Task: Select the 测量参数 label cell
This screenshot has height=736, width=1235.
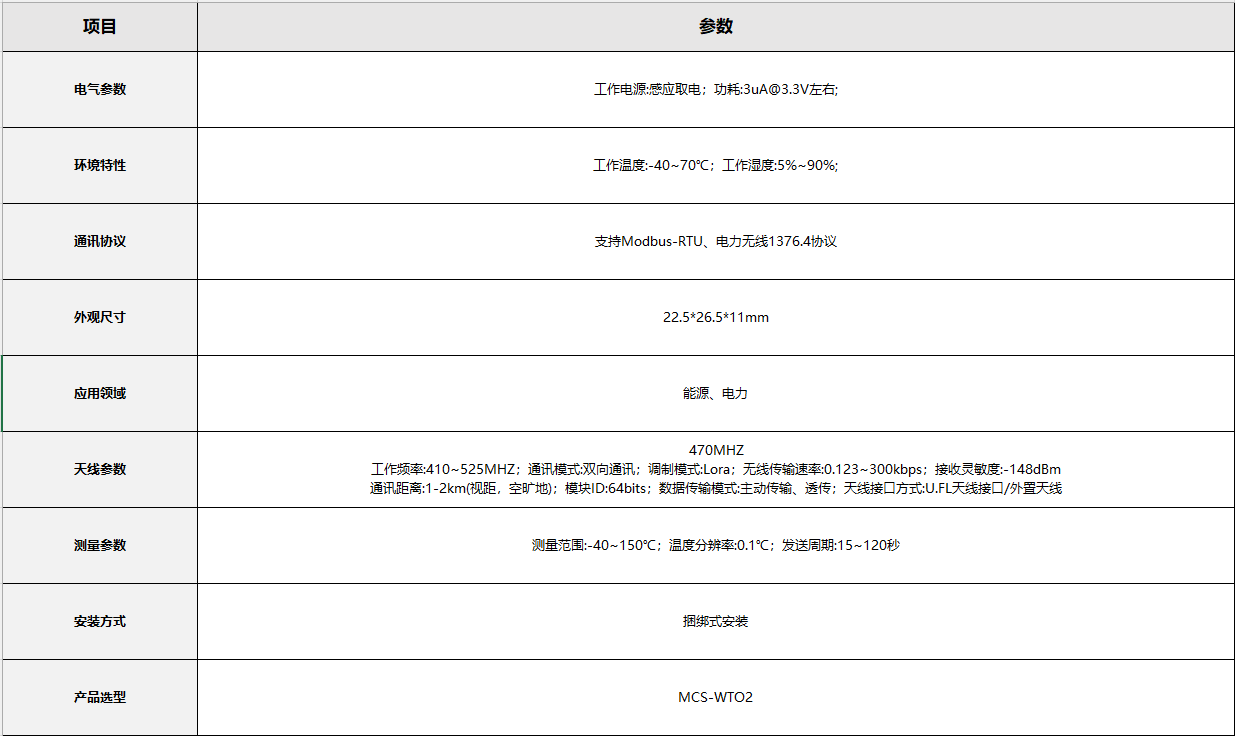Action: (x=100, y=545)
